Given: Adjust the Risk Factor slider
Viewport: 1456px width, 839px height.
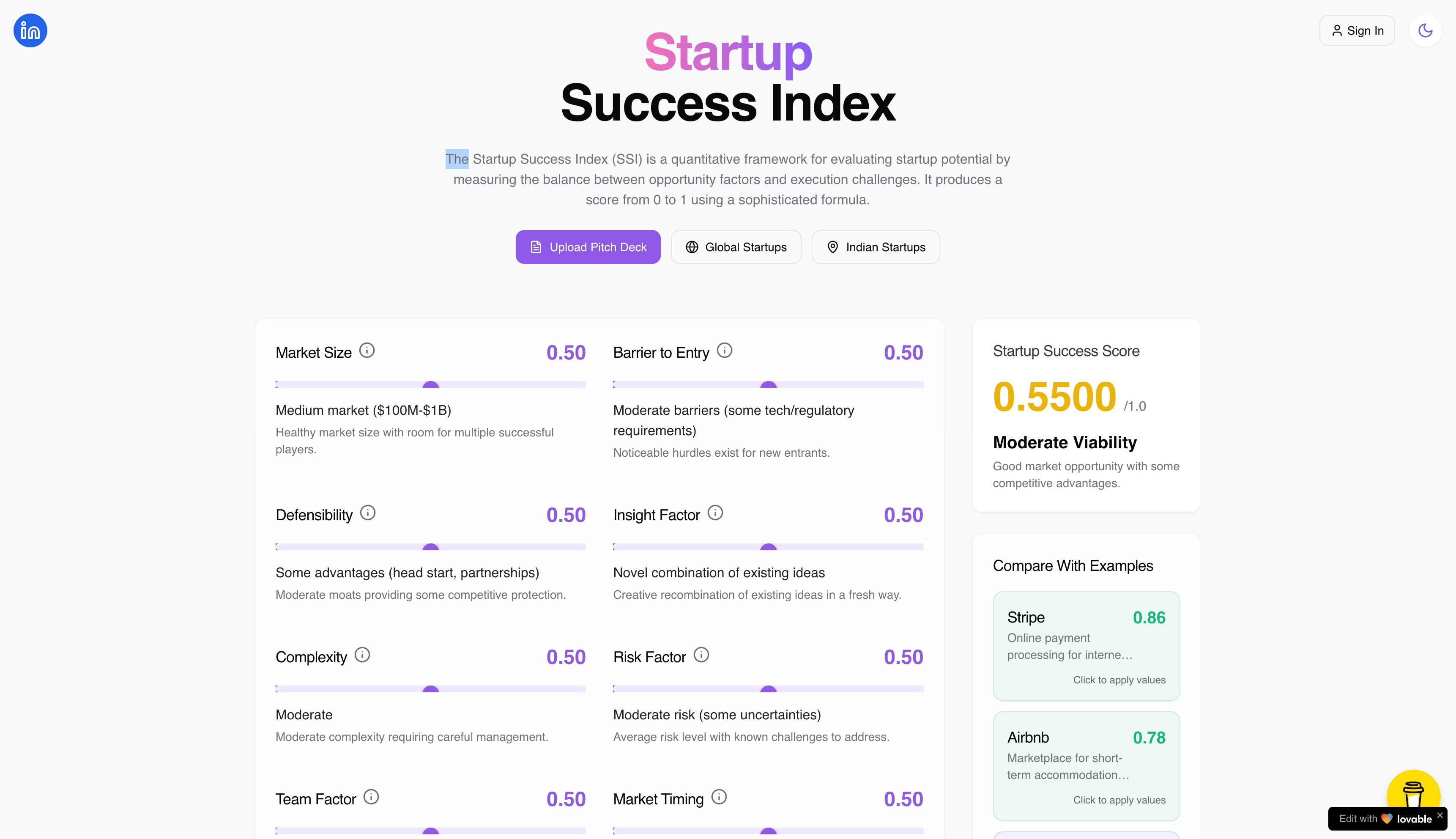Looking at the screenshot, I should 769,689.
